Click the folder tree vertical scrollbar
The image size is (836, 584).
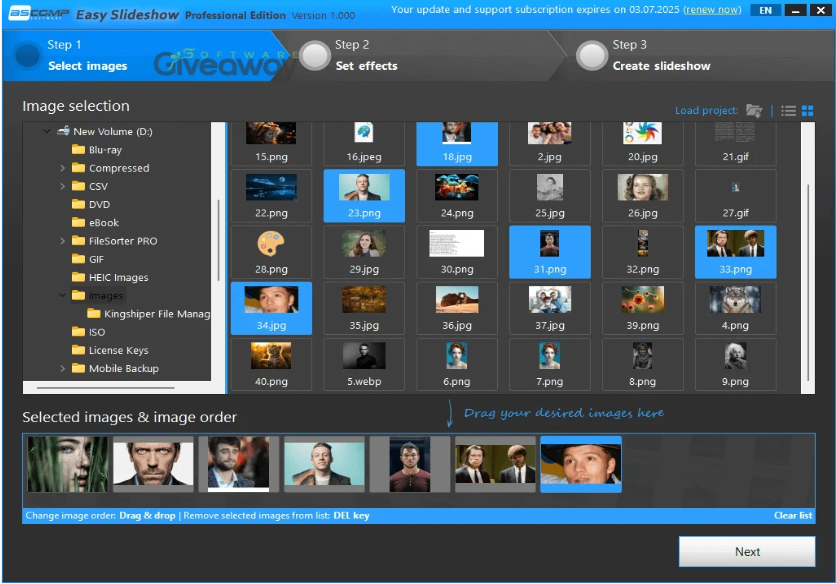click(x=218, y=240)
